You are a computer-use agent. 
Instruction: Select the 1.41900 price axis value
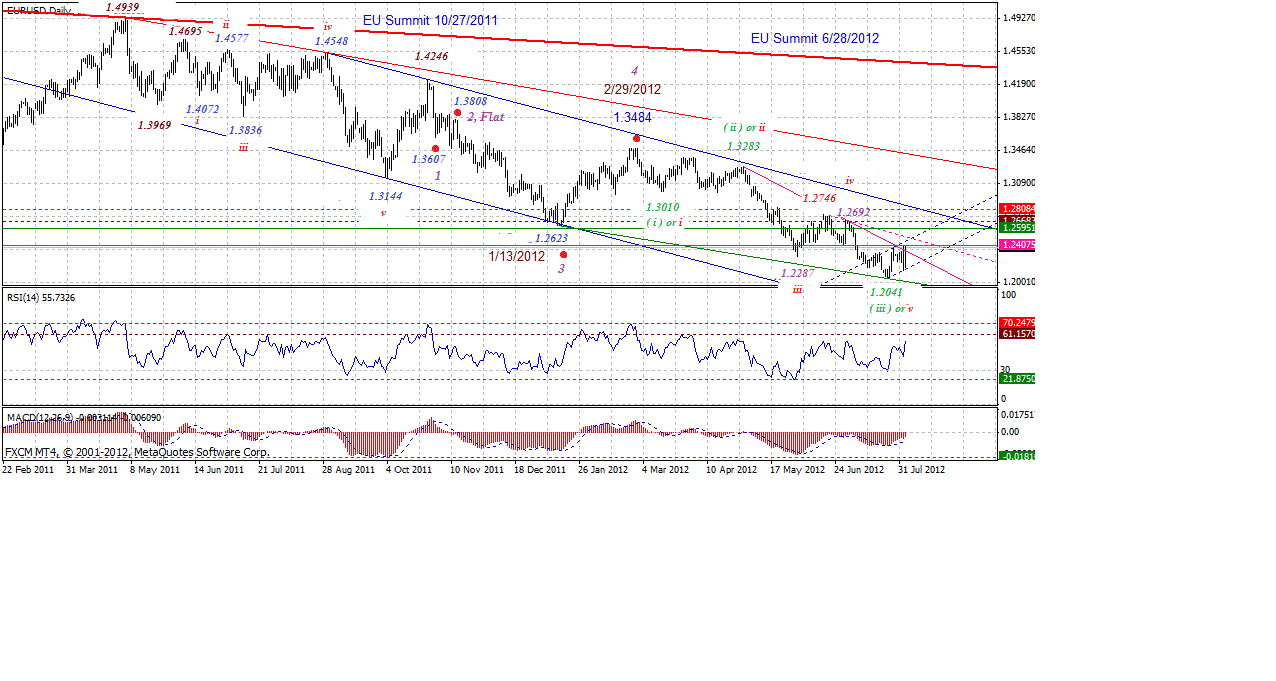pyautogui.click(x=1021, y=84)
